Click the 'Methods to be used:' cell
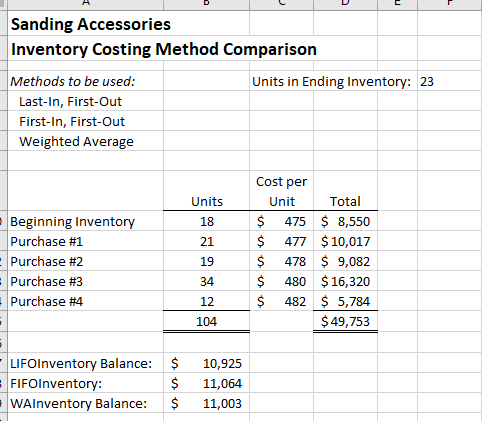This screenshot has height=421, width=482. click(x=86, y=81)
